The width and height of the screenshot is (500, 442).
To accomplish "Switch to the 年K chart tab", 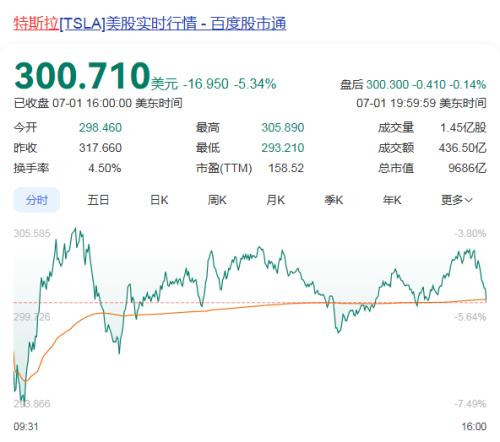I will 392,200.
